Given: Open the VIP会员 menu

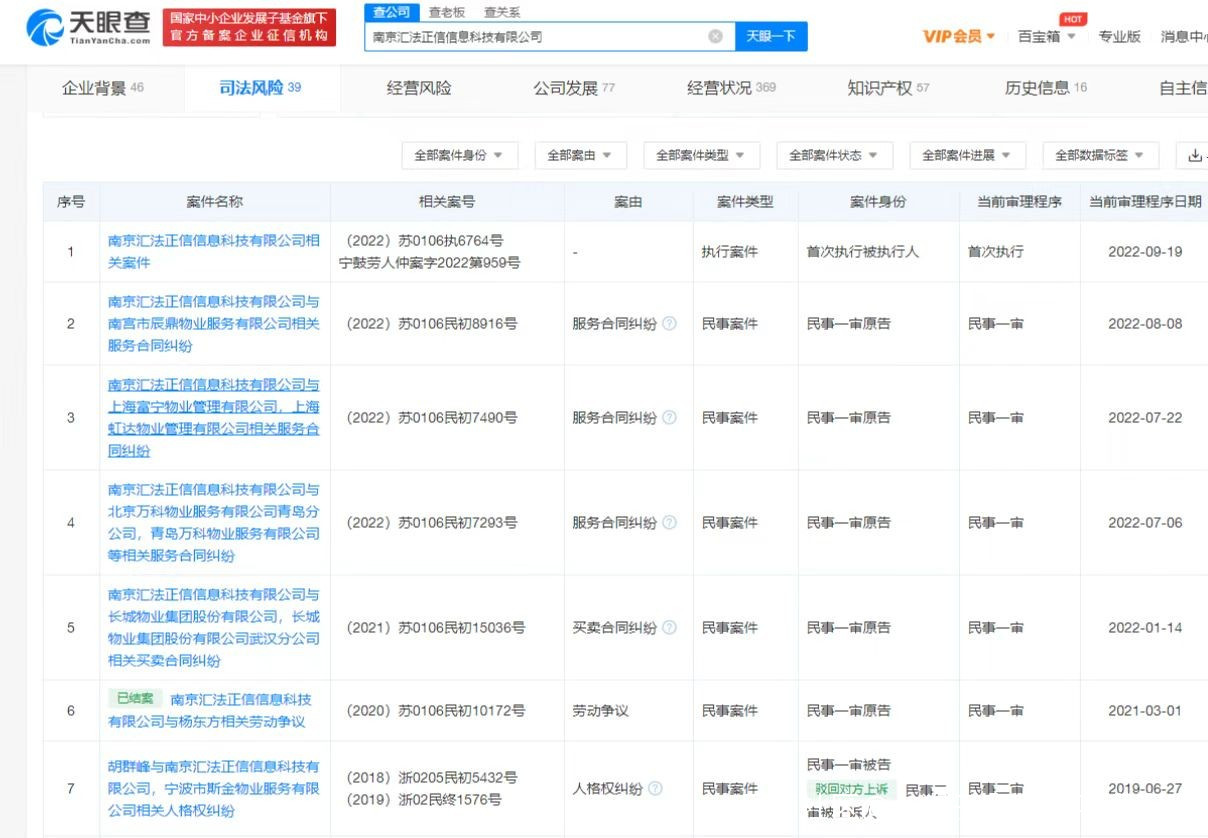Looking at the screenshot, I should point(958,36).
